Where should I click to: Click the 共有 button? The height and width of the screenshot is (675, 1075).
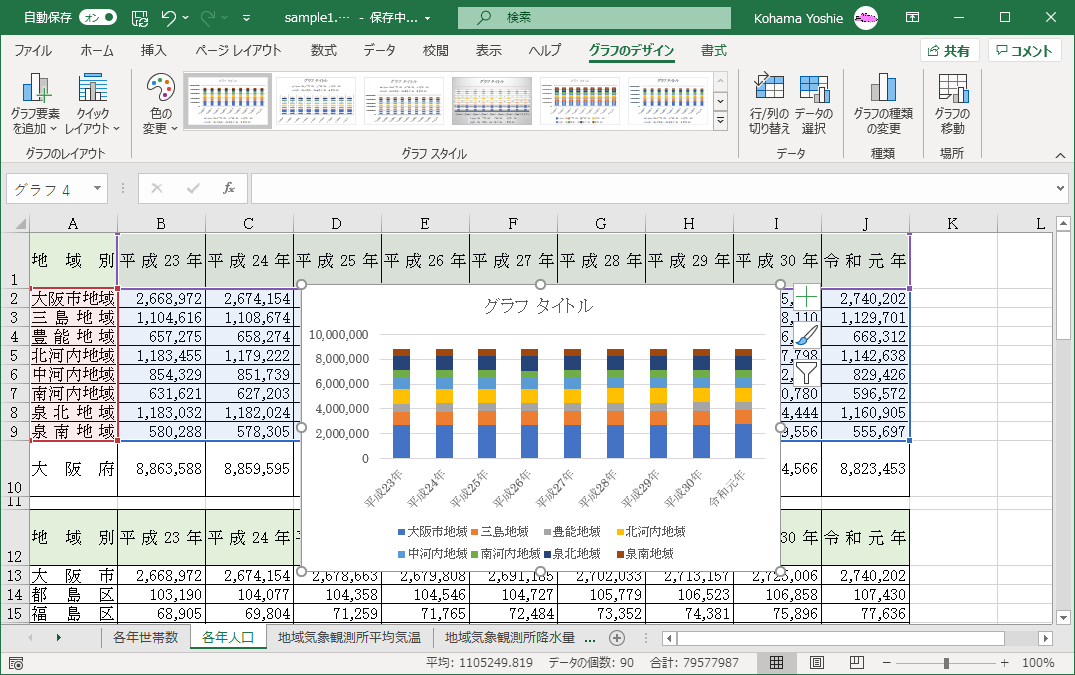pos(948,51)
